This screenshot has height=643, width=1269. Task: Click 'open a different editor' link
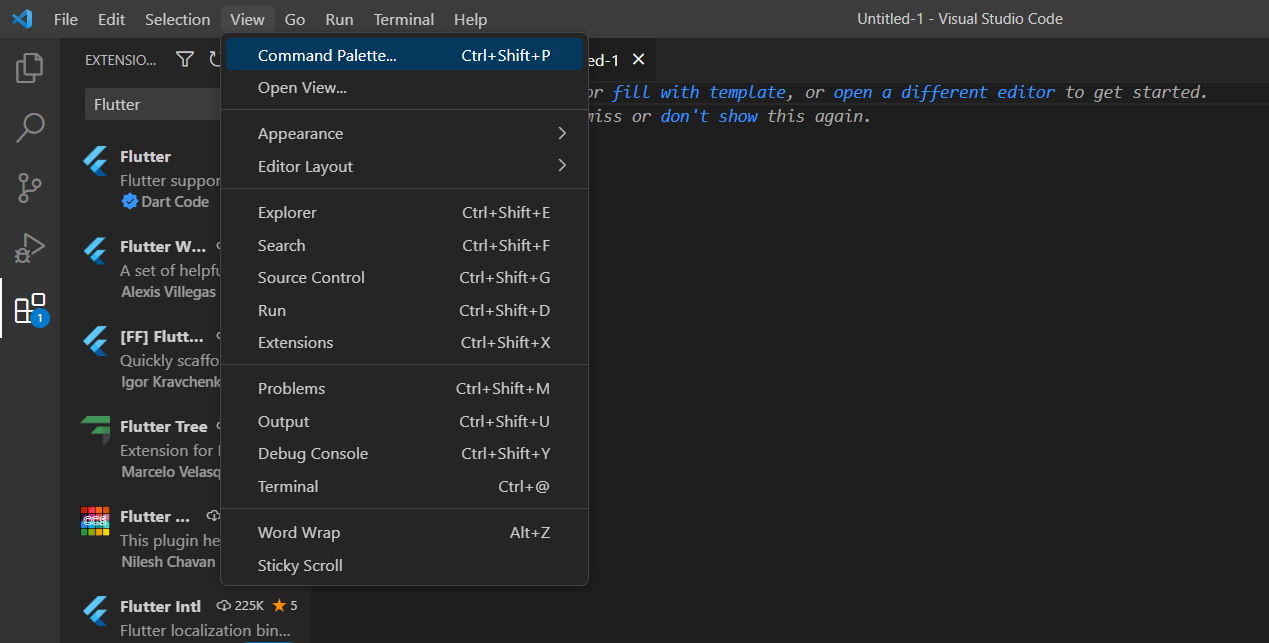pyautogui.click(x=944, y=92)
